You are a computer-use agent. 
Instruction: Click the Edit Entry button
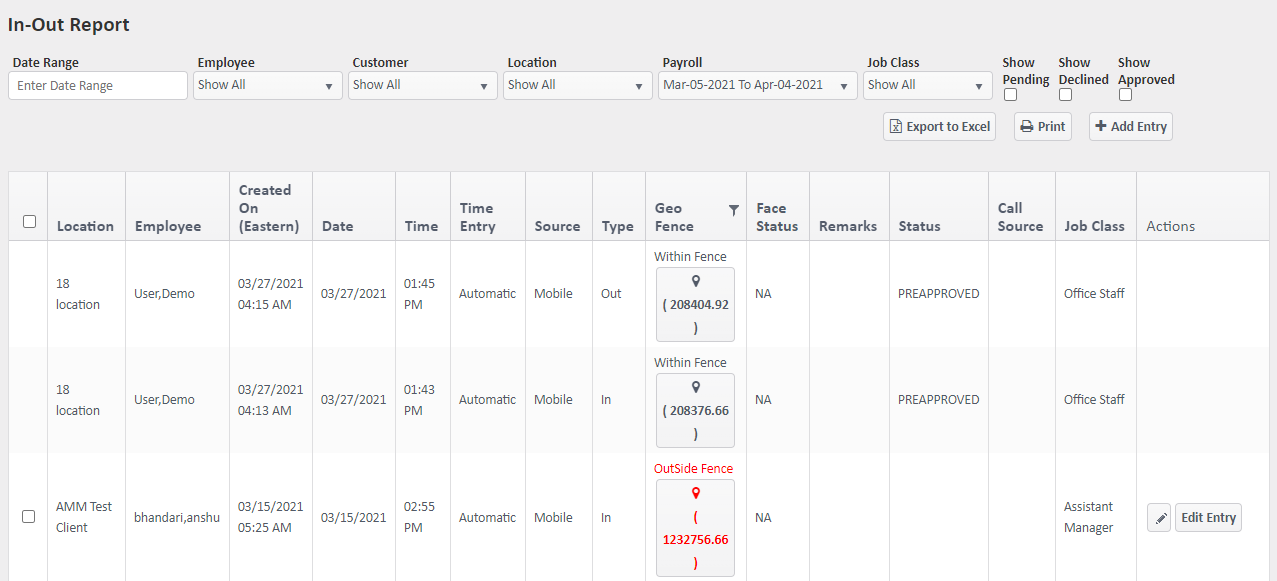click(1207, 517)
